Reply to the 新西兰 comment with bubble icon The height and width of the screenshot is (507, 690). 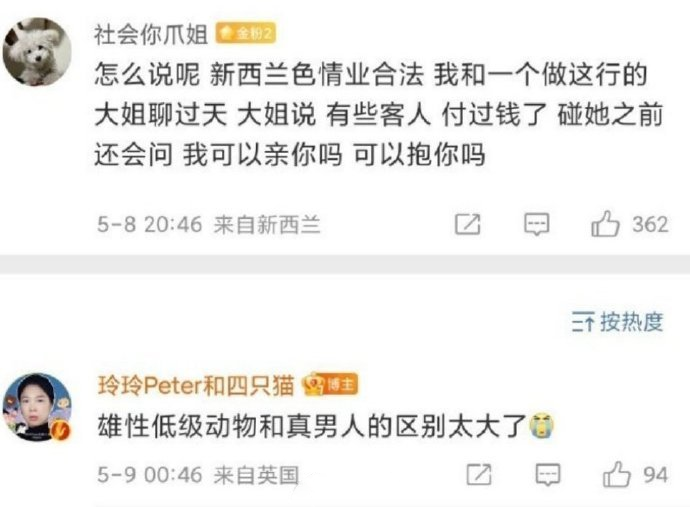click(536, 224)
